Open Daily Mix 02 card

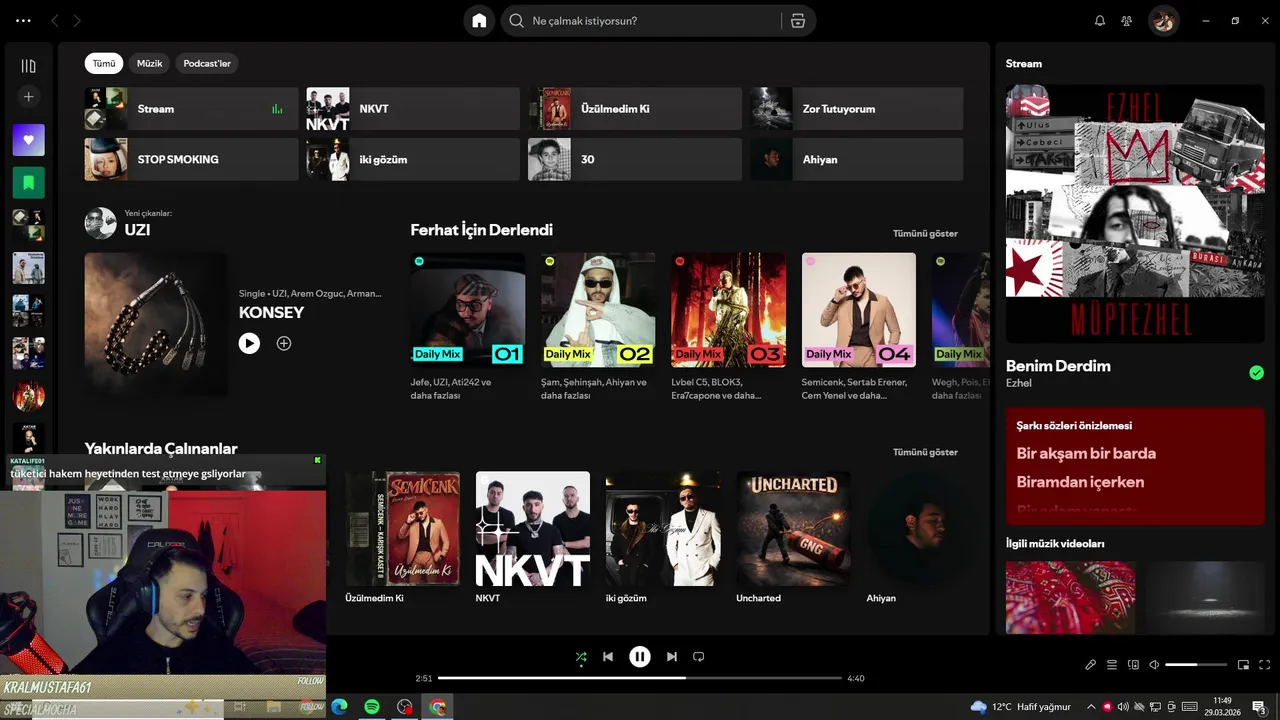click(598, 328)
